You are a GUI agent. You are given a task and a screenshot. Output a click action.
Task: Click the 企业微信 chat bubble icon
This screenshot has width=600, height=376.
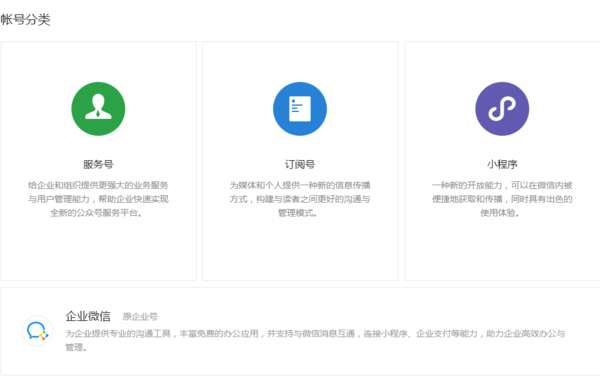pyautogui.click(x=37, y=331)
